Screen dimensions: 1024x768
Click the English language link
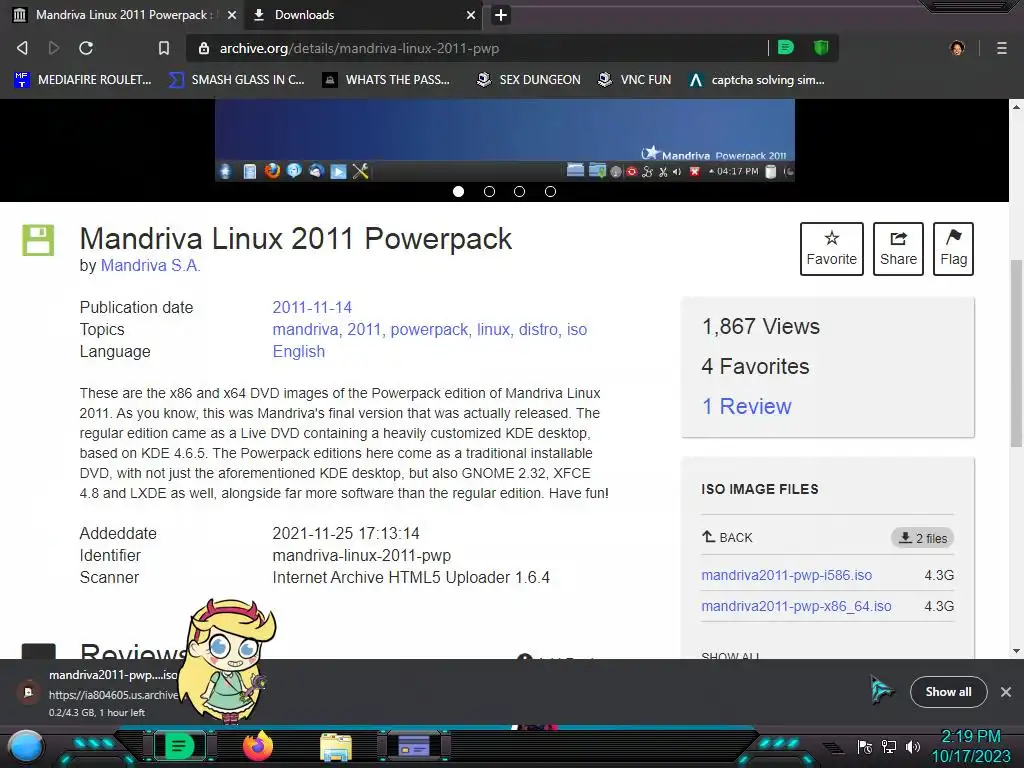[x=298, y=351]
